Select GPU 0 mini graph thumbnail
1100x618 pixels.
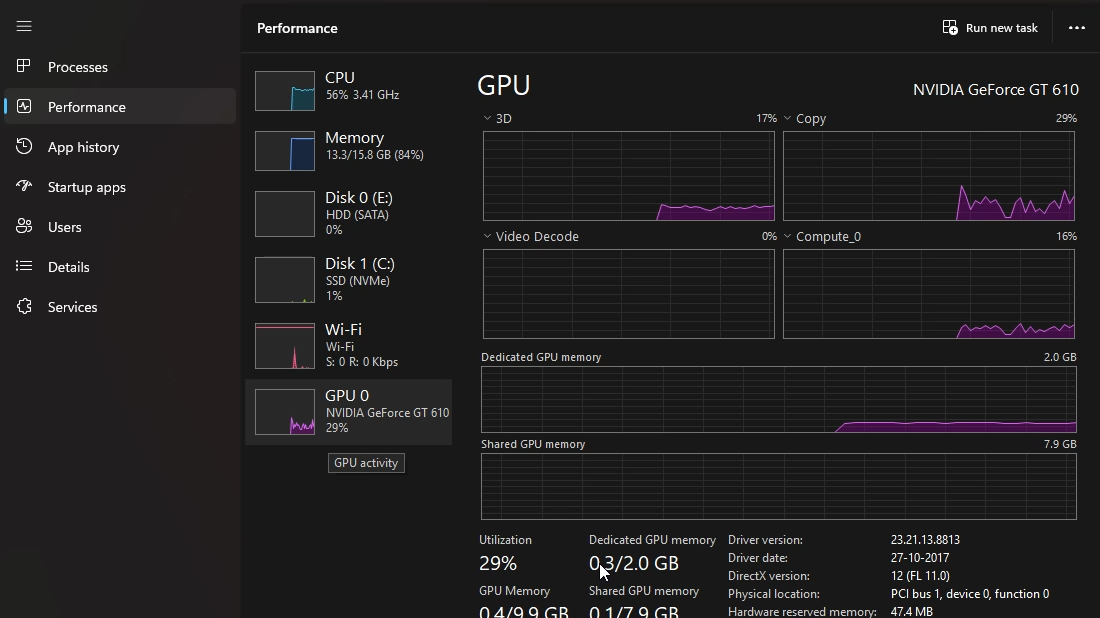click(x=285, y=412)
